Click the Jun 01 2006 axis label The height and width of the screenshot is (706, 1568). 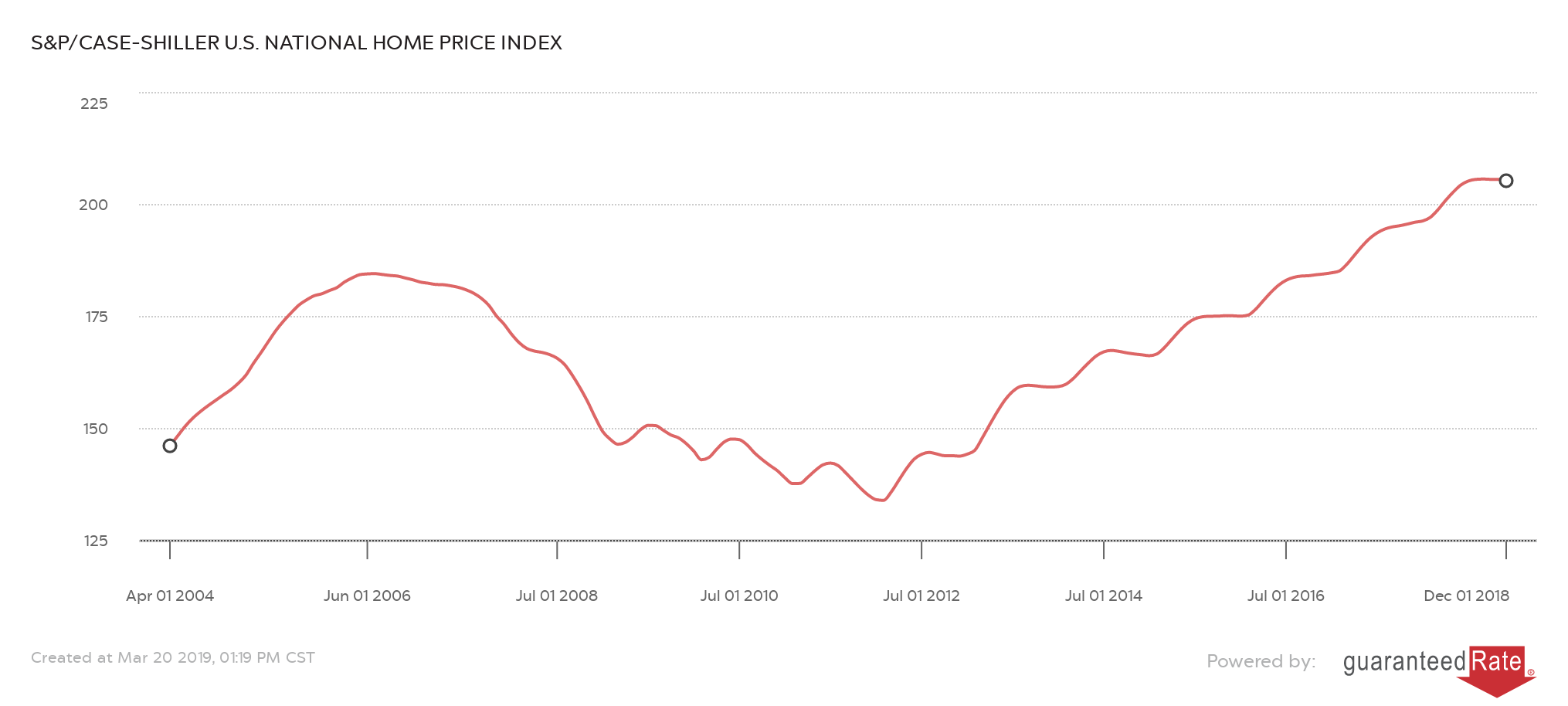(x=367, y=596)
